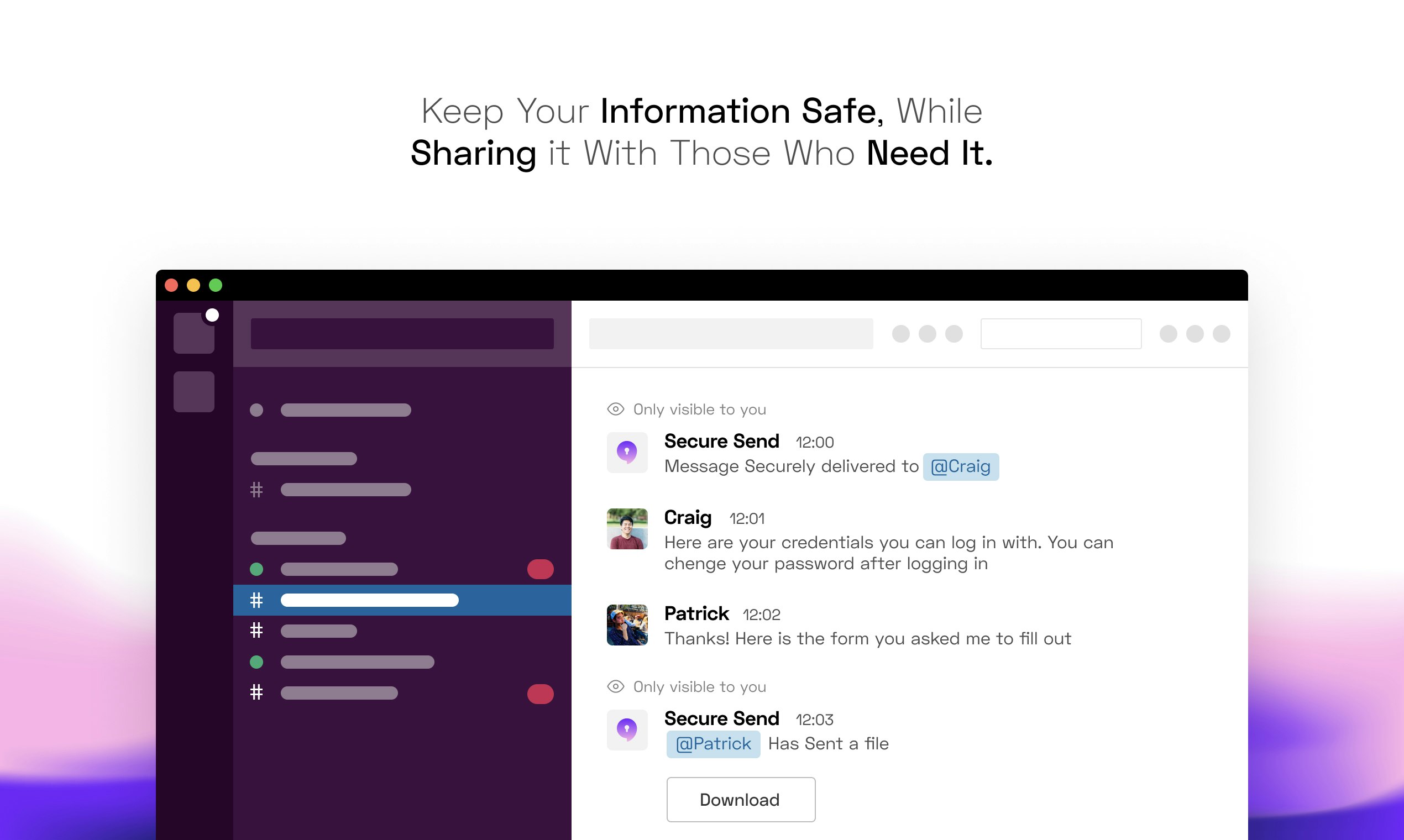Image resolution: width=1404 pixels, height=840 pixels.
Task: Select the workspace icon in the far-left sidebar
Action: pos(193,333)
